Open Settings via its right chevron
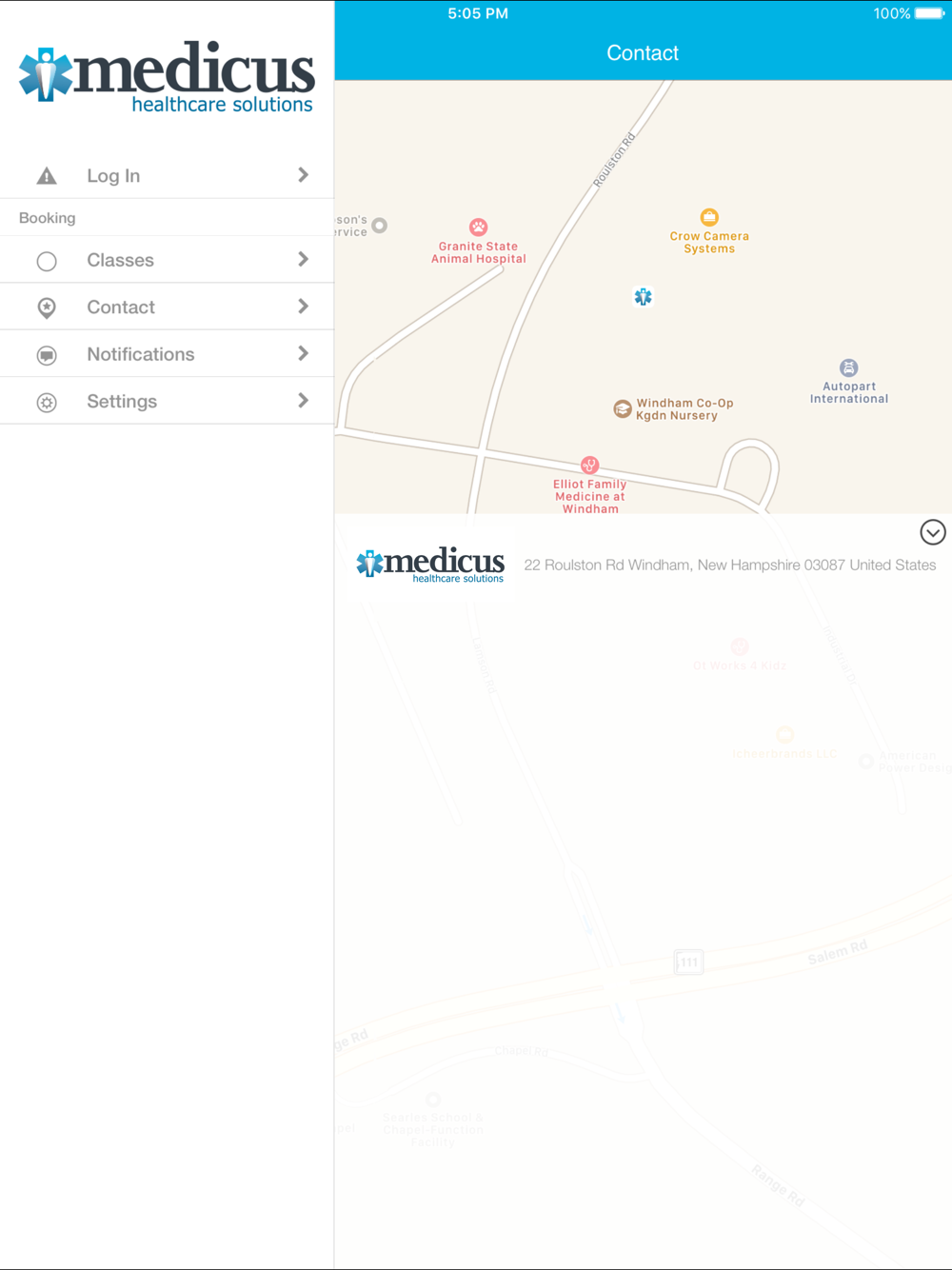952x1270 pixels. click(303, 401)
